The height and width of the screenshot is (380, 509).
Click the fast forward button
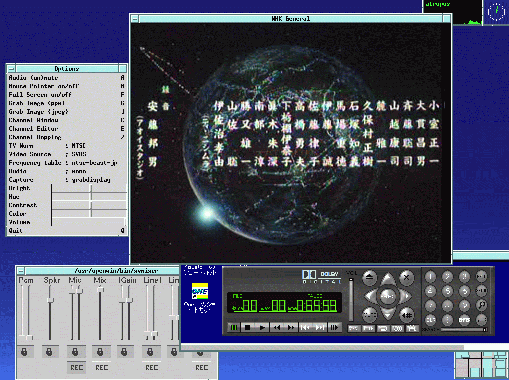(291, 327)
